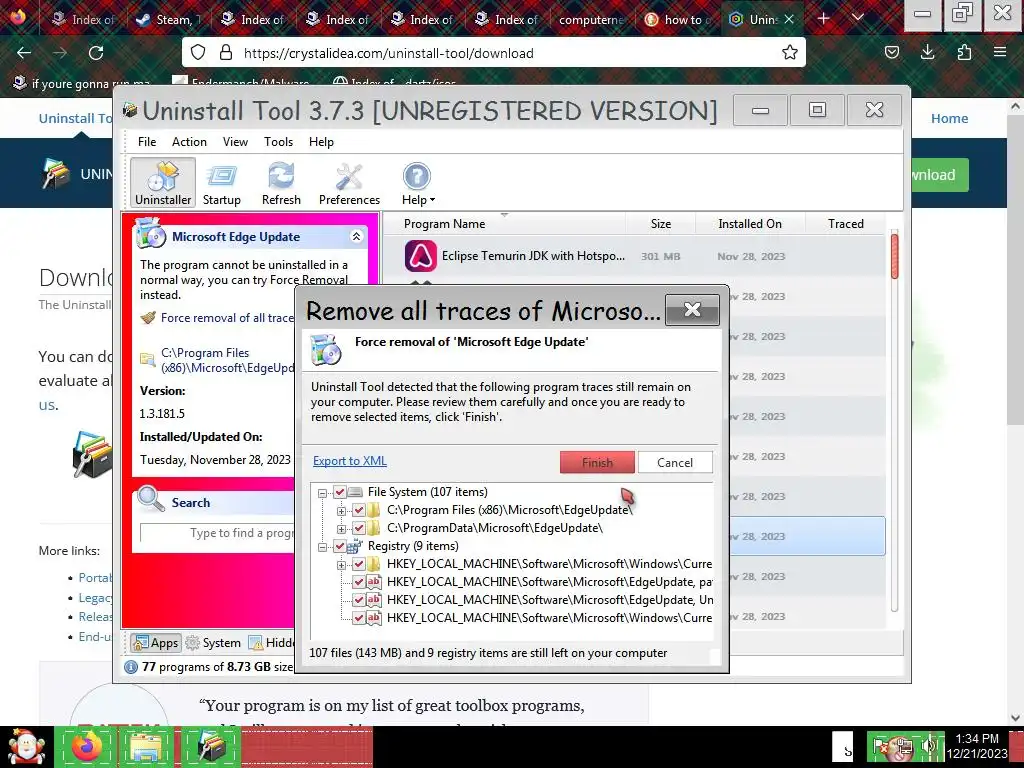Click the Microsoft Edge Update disc icon

tap(150, 234)
